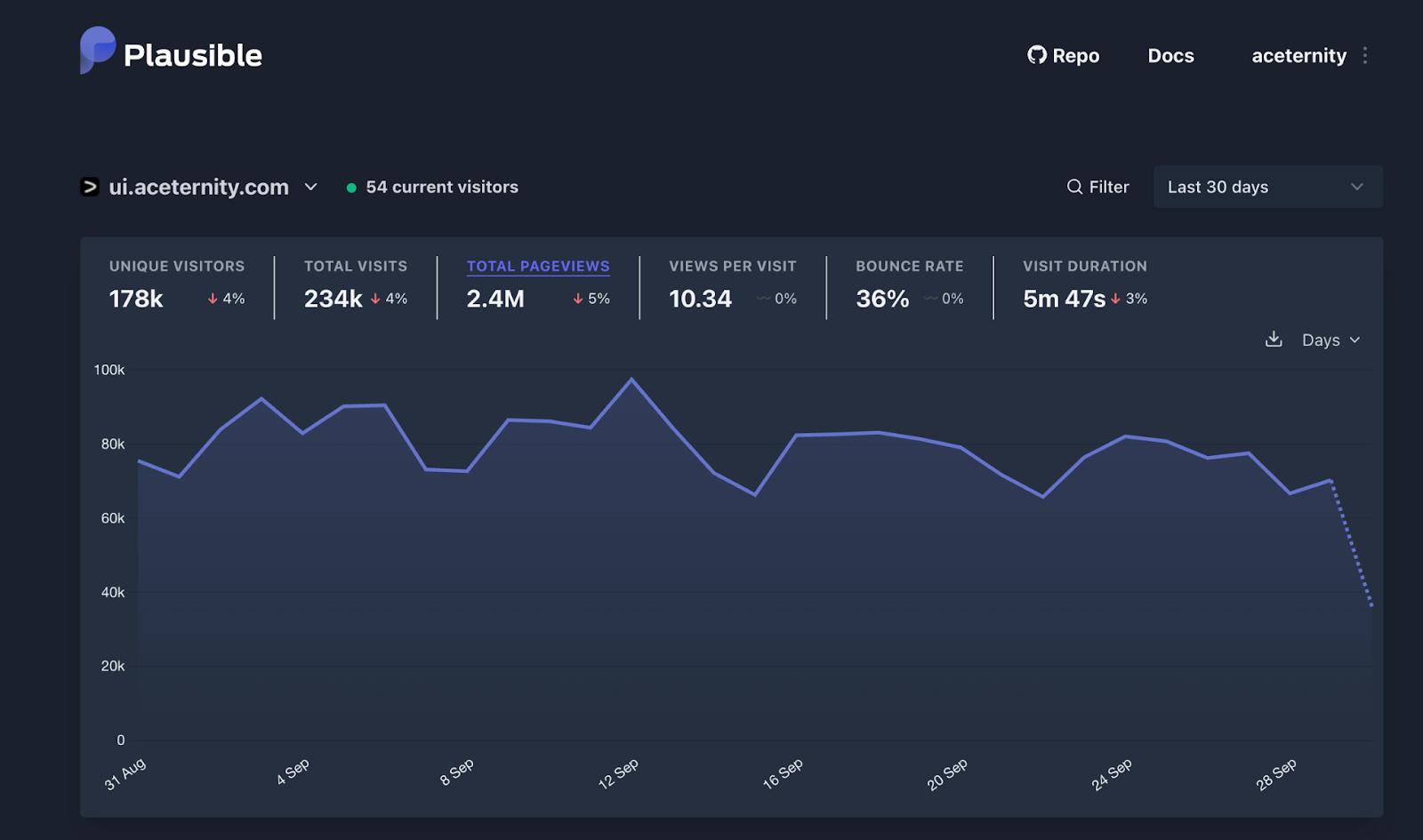Click the 100k y-axis label

pos(109,370)
